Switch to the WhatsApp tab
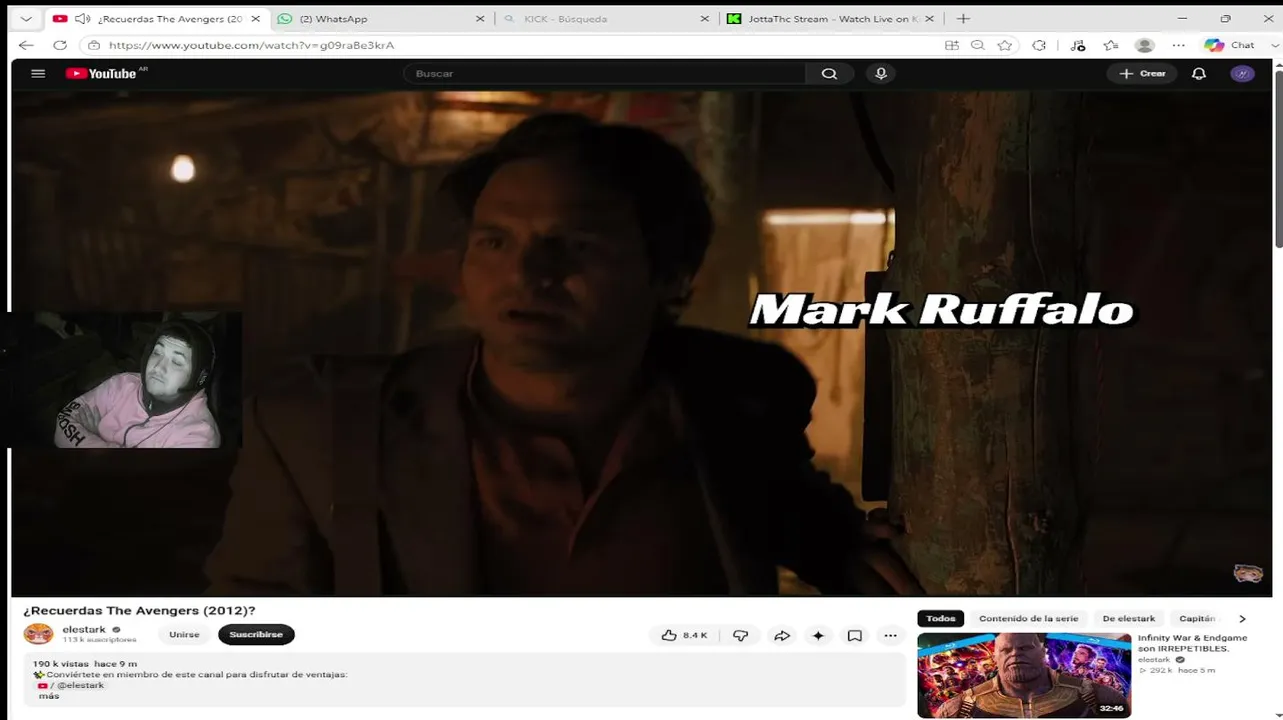 point(381,19)
